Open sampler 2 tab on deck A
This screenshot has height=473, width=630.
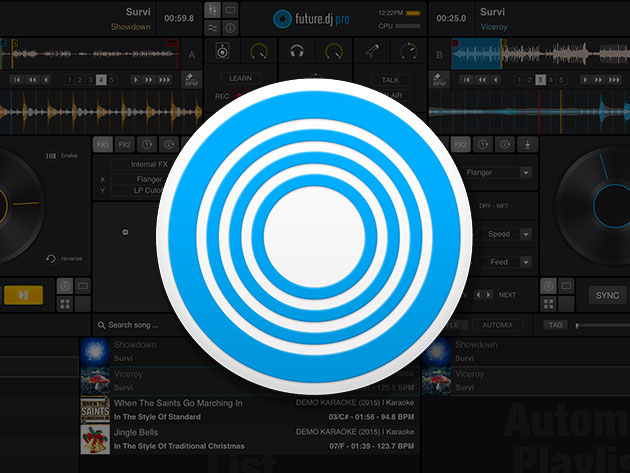pyautogui.click(x=169, y=144)
